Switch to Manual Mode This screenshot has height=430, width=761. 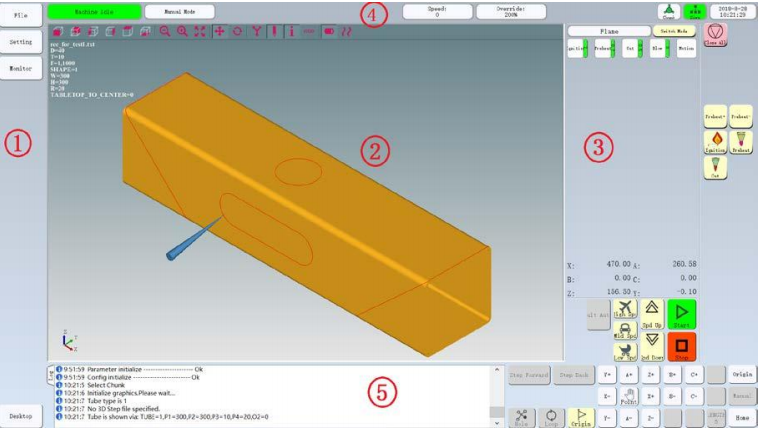[x=173, y=12]
